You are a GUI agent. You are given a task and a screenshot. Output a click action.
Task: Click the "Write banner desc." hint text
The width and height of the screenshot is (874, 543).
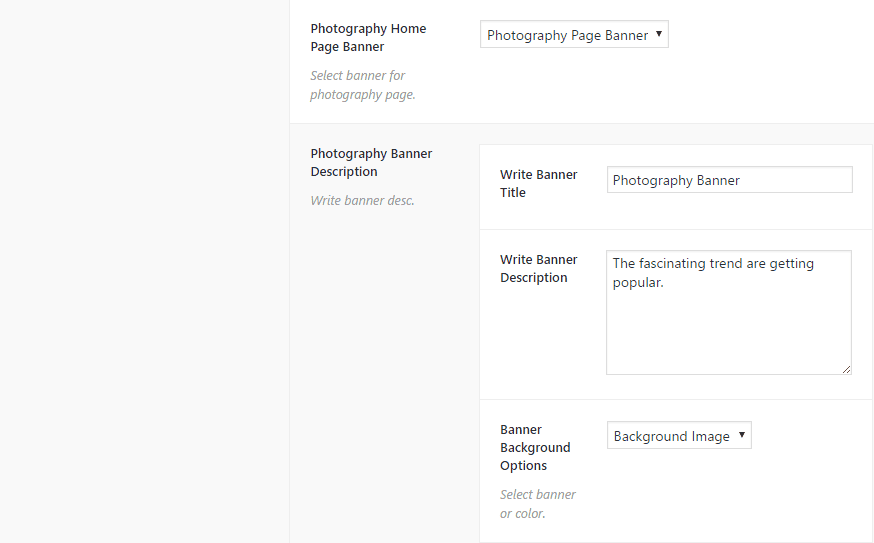pos(362,200)
